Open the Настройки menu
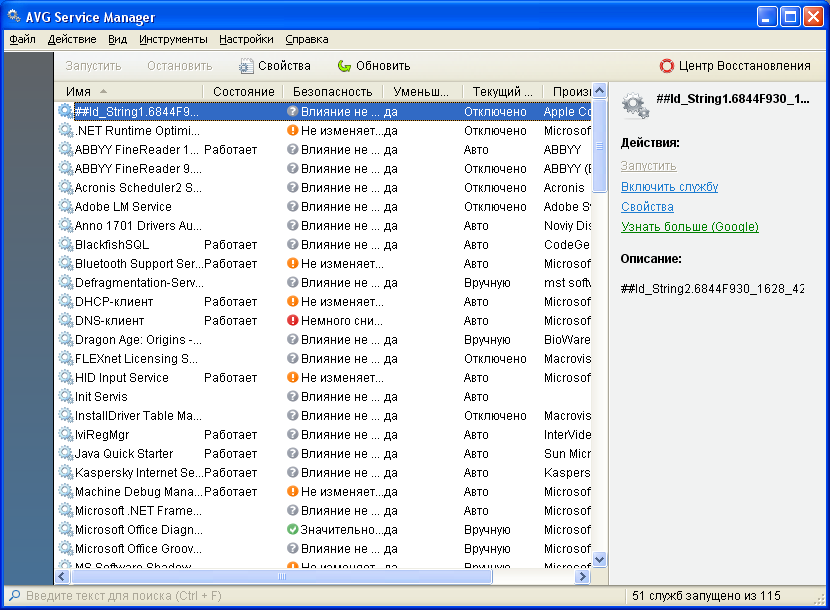Screen dimensions: 830x610 tap(246, 40)
